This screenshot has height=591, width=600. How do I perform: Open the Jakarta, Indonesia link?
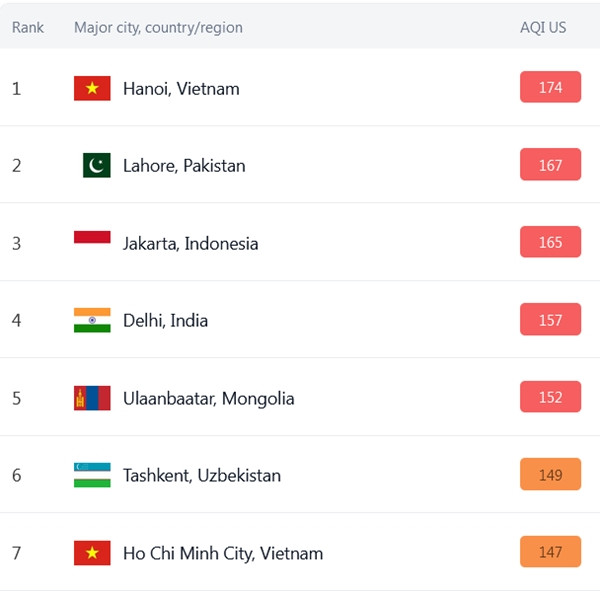190,243
